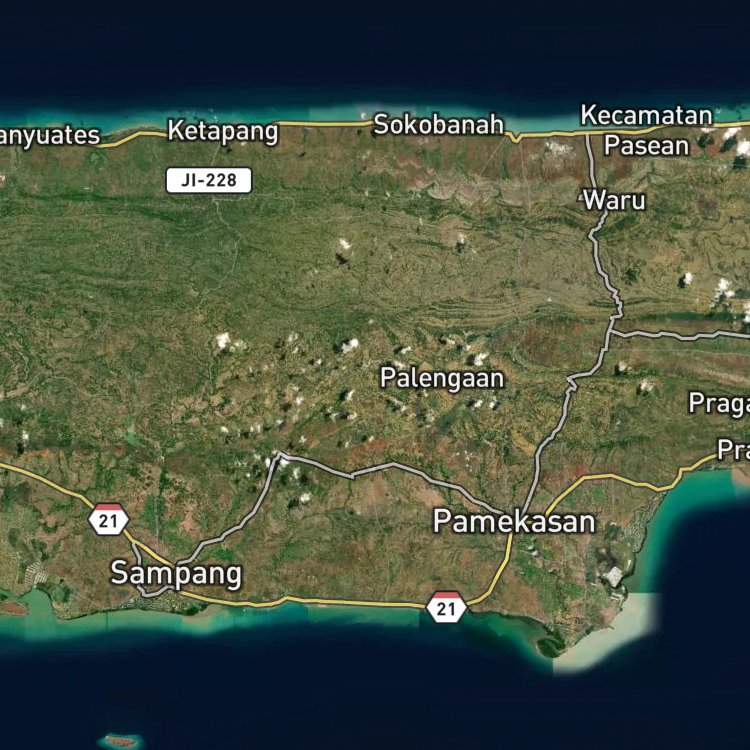Image resolution: width=750 pixels, height=750 pixels.
Task: Click the Waru town label
Action: pyautogui.click(x=614, y=200)
